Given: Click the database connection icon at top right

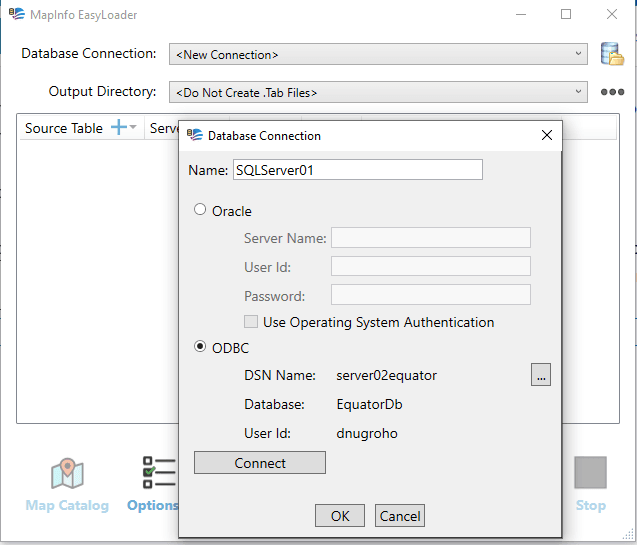Looking at the screenshot, I should (x=611, y=54).
